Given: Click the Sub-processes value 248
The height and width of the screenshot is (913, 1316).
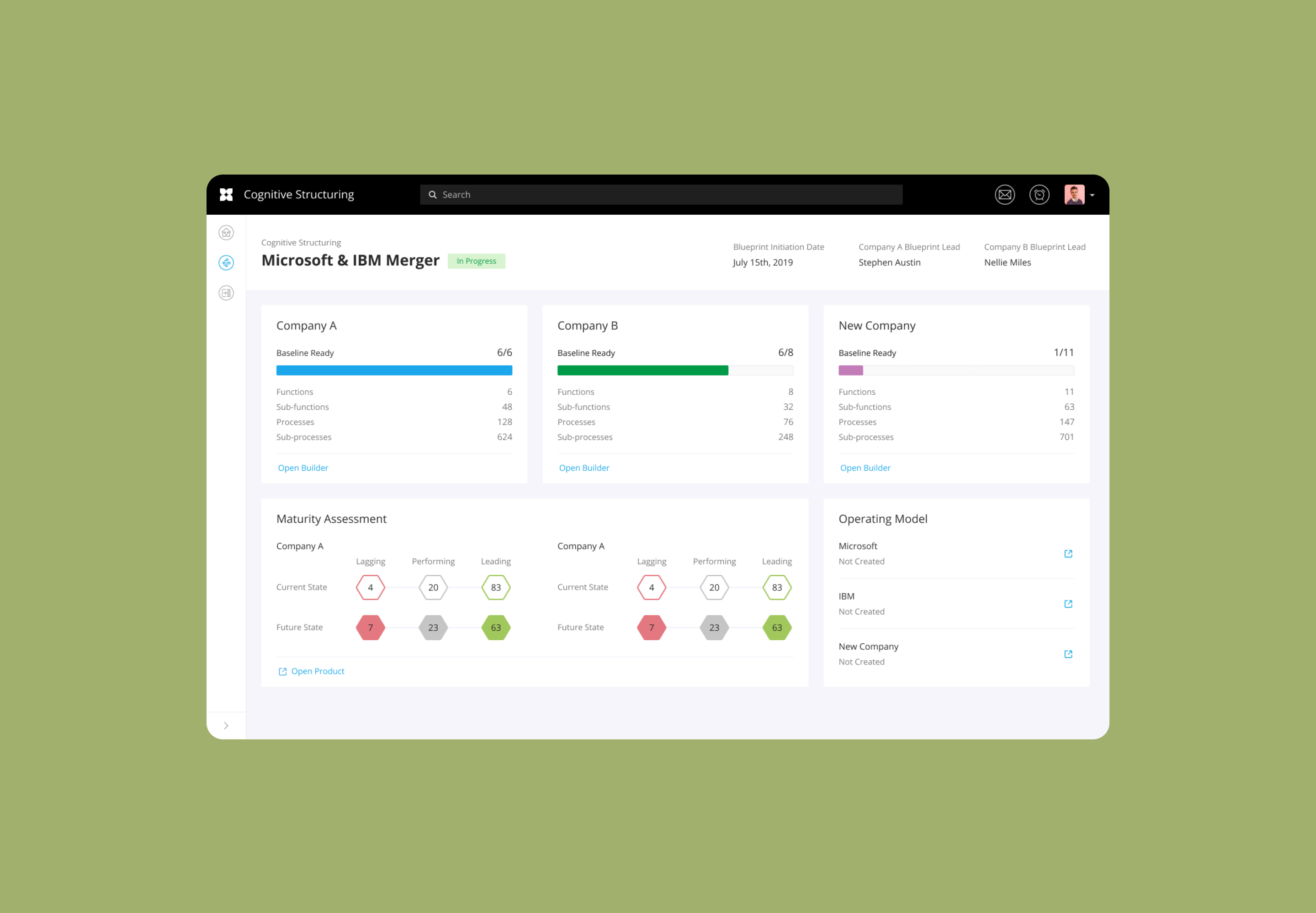Looking at the screenshot, I should 785,437.
